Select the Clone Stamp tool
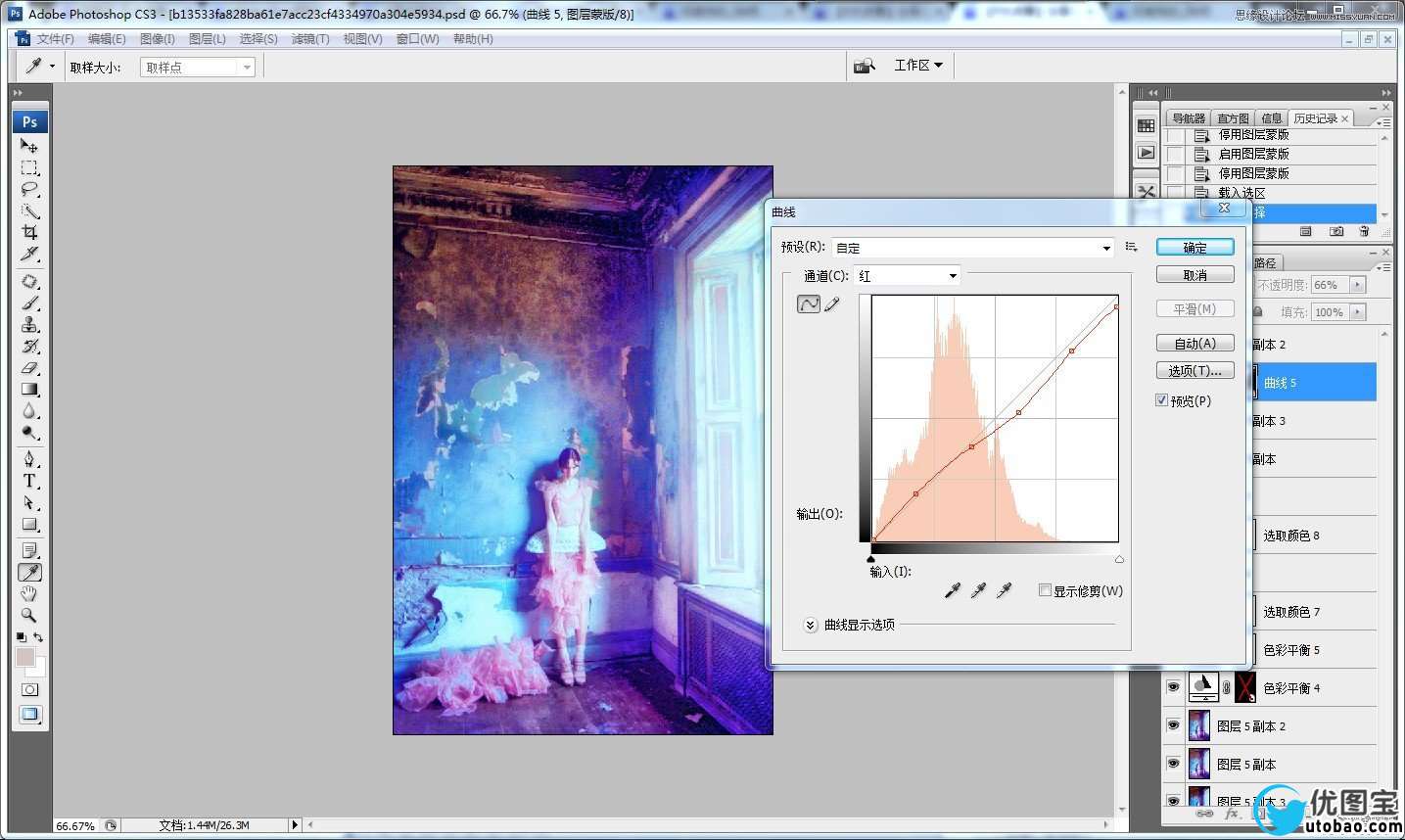 [29, 324]
